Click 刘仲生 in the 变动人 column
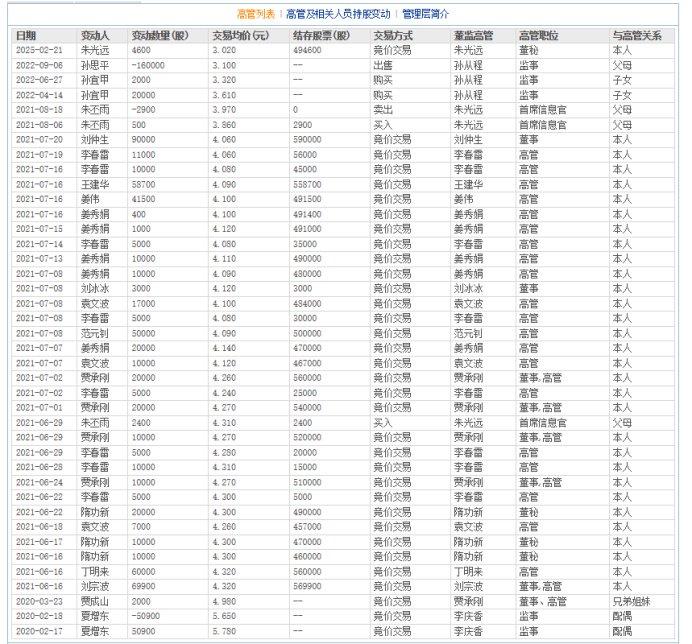Screen dimensions: 692x644 click(95, 140)
